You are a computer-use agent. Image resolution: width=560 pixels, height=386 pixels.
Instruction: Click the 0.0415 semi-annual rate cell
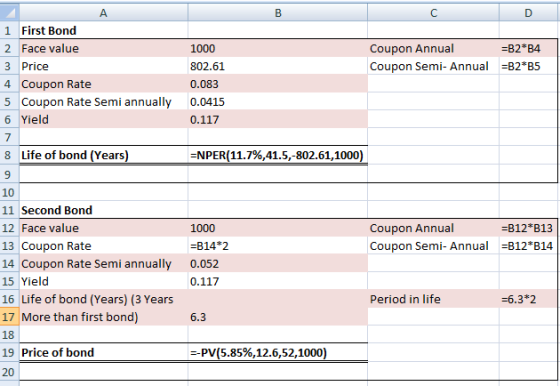(278, 102)
